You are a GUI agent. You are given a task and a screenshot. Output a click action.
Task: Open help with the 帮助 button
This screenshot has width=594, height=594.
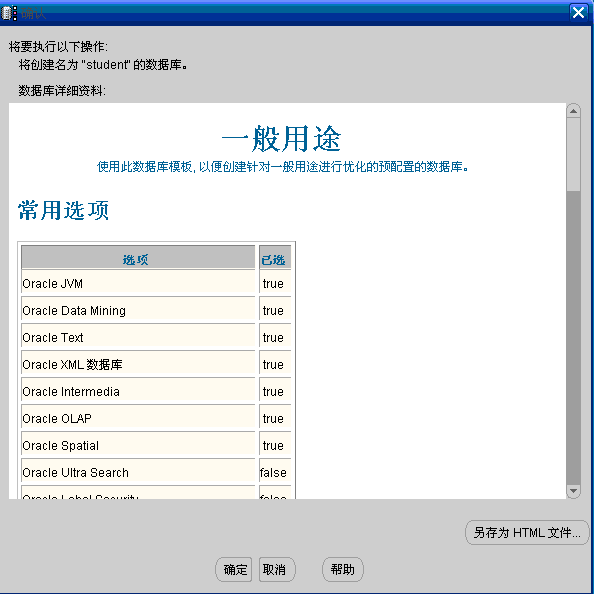(342, 569)
